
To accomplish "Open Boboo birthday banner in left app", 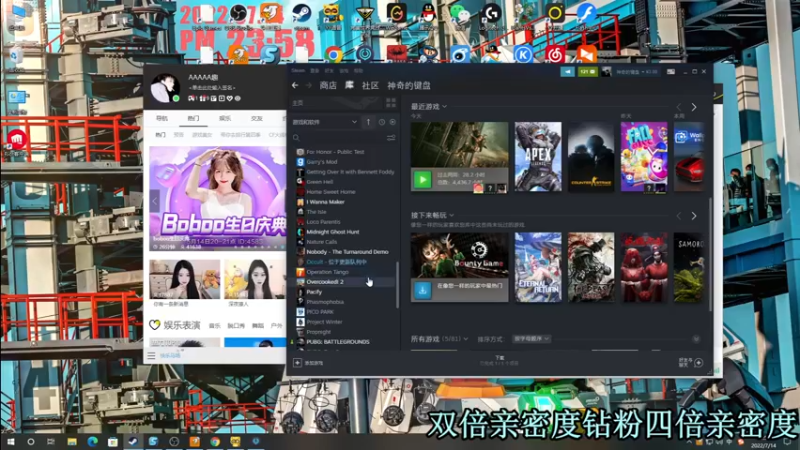I will [x=218, y=198].
